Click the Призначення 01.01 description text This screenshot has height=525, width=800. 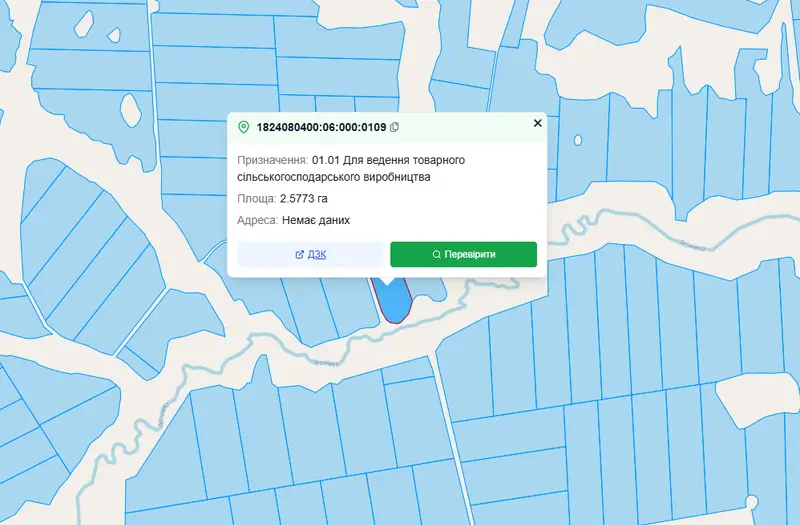pos(351,168)
